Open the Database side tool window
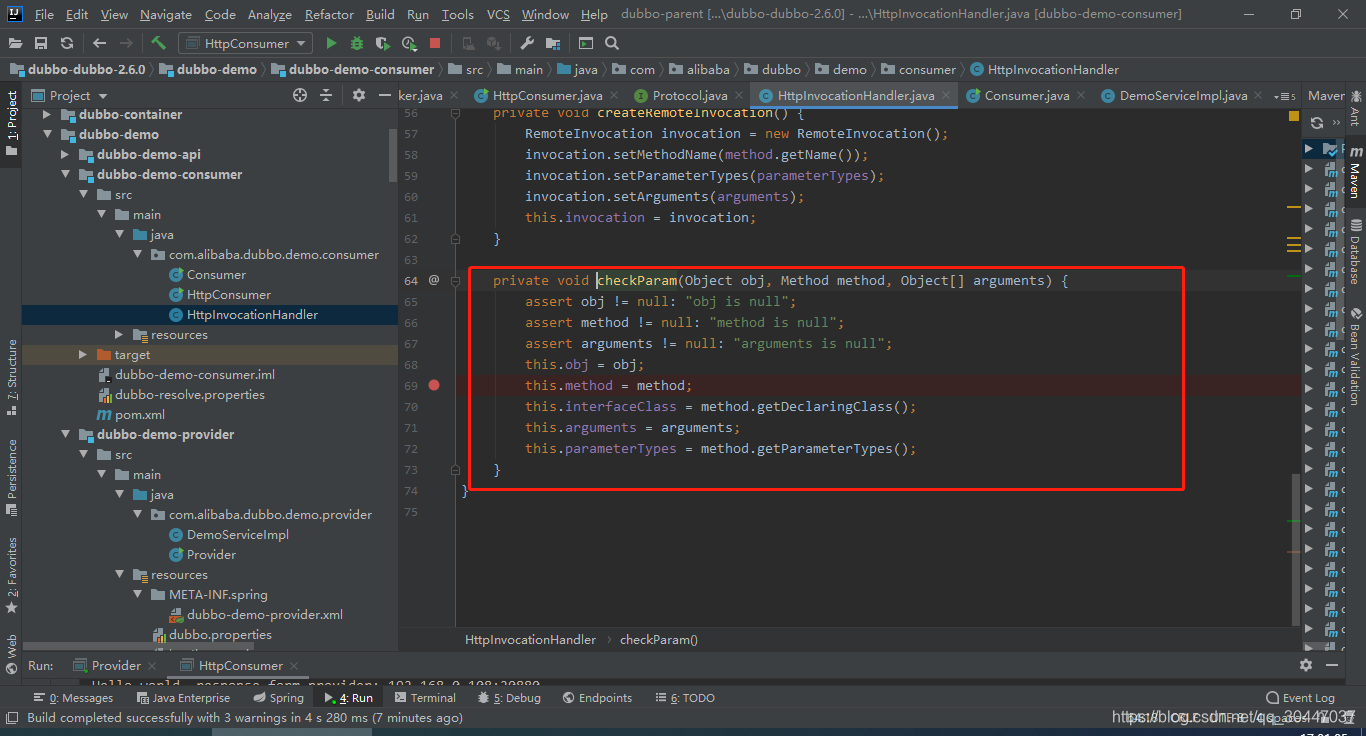This screenshot has height=736, width=1366. coord(1355,253)
